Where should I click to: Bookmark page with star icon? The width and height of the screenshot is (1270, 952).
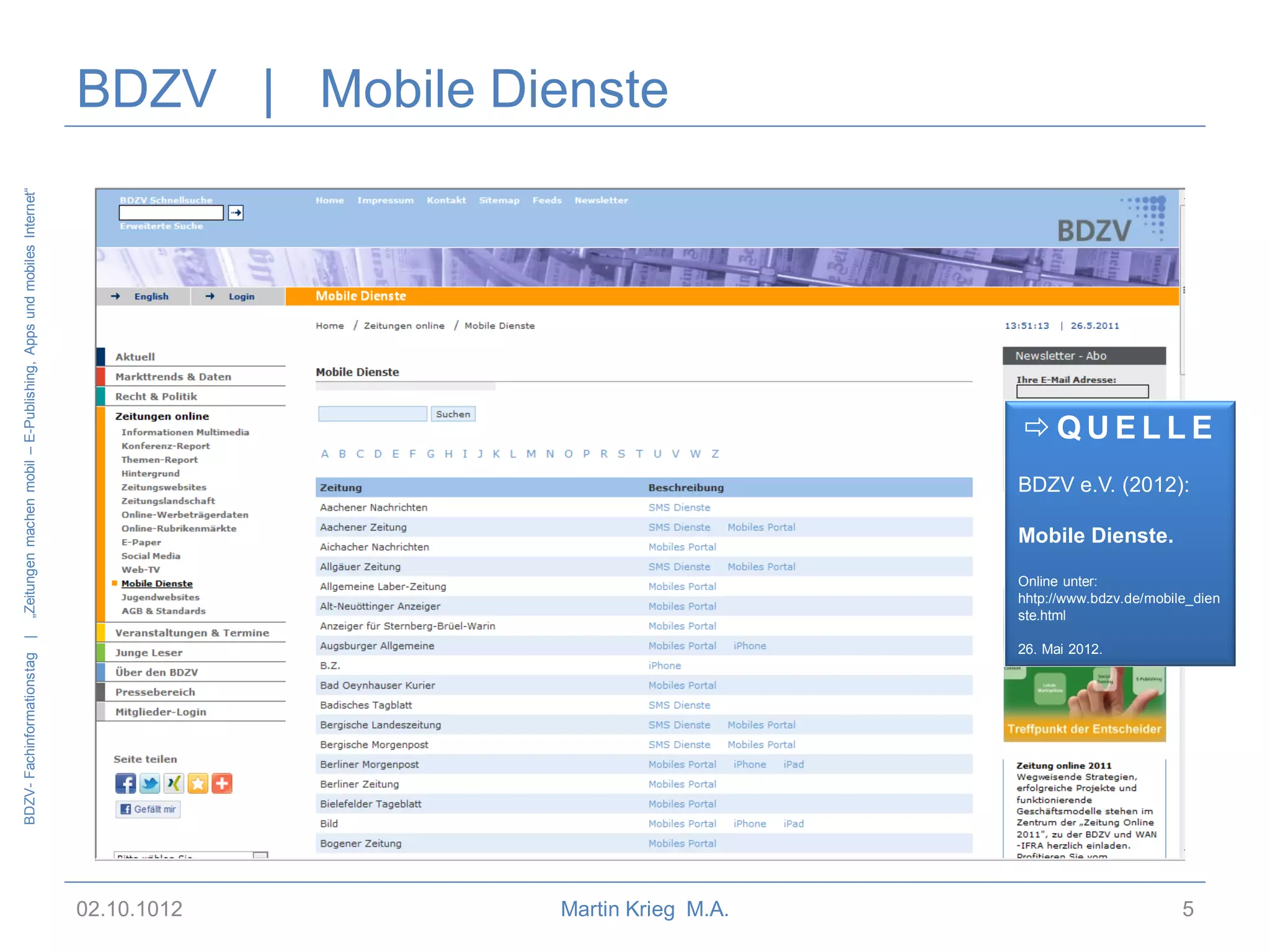click(x=198, y=783)
